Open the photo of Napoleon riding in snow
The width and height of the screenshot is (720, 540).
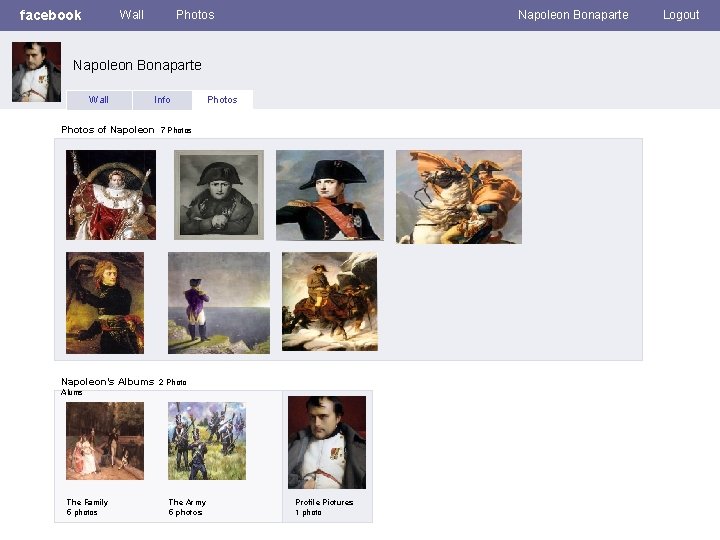point(330,302)
